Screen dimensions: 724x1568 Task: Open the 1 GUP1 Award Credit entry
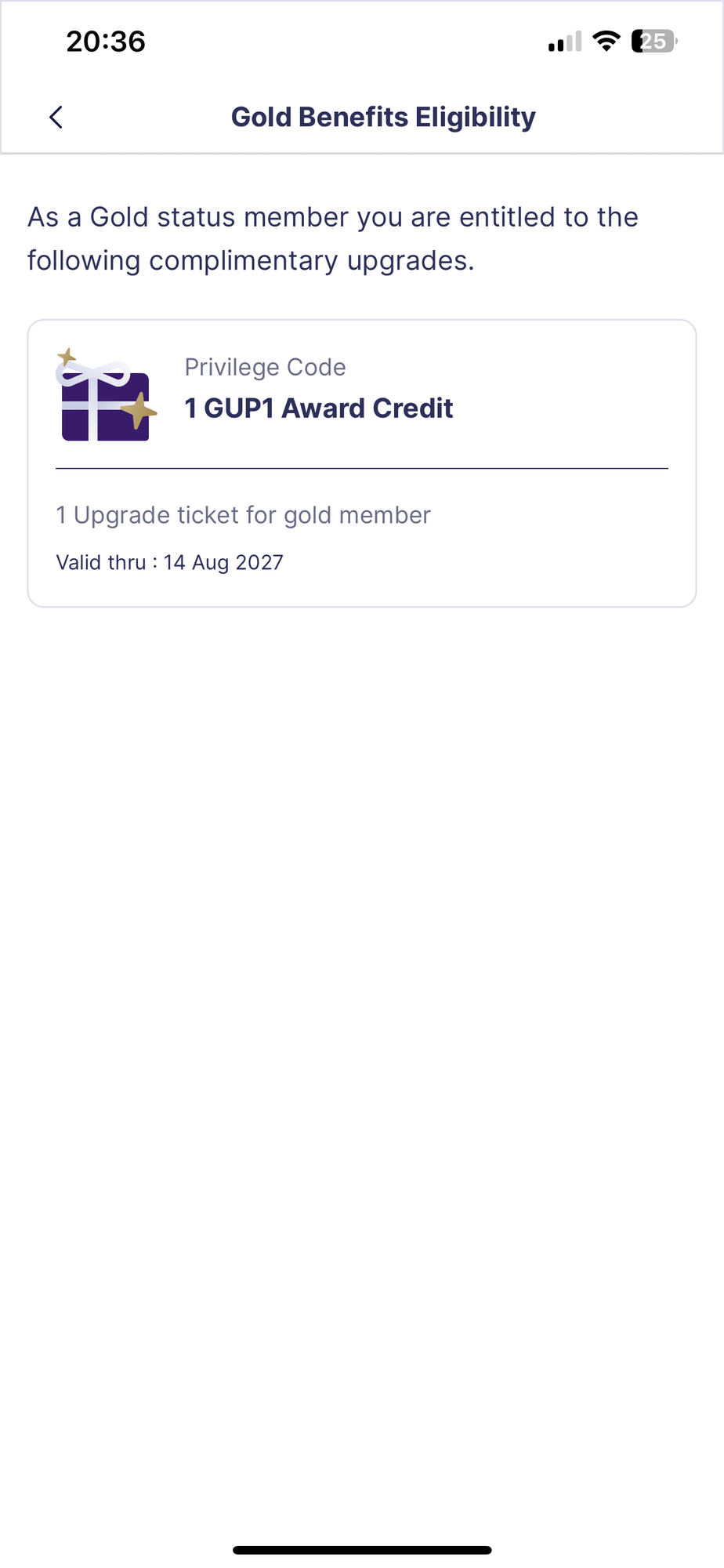click(318, 408)
